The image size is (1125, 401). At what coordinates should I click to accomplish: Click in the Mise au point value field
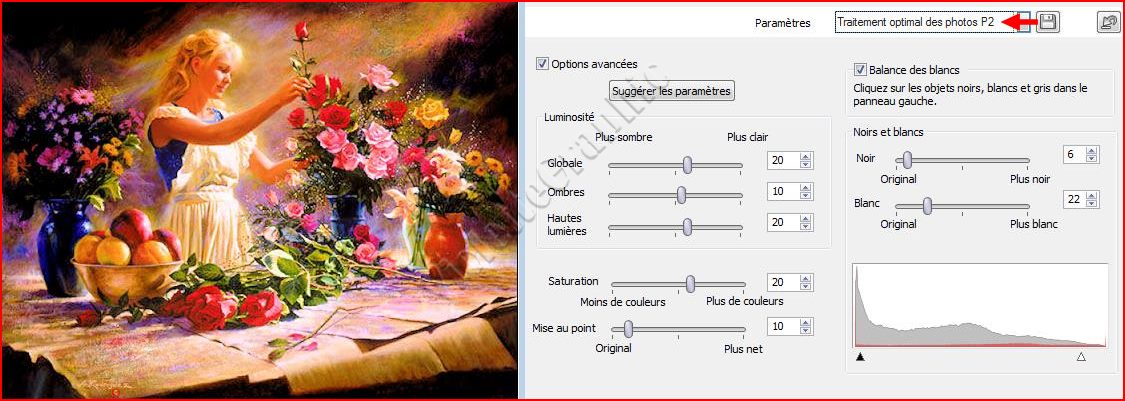[x=783, y=326]
